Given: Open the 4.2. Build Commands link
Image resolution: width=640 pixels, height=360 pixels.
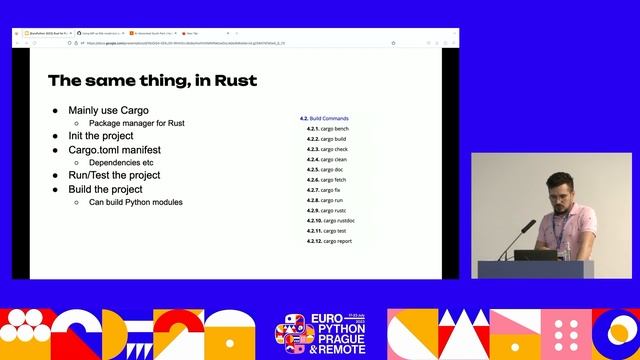Looking at the screenshot, I should (x=324, y=118).
